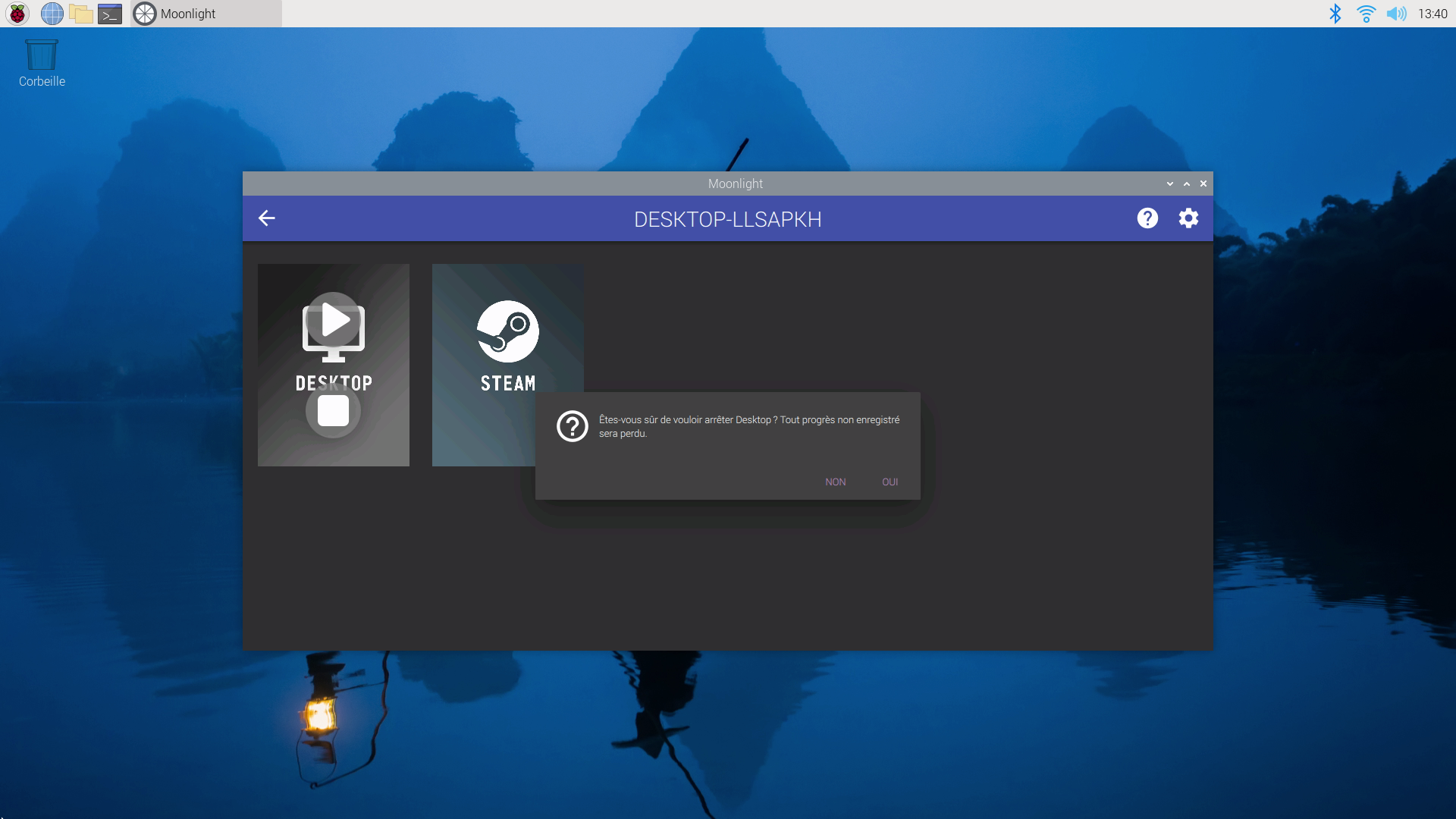Open the web browser from the taskbar
1456x819 pixels.
pyautogui.click(x=52, y=13)
